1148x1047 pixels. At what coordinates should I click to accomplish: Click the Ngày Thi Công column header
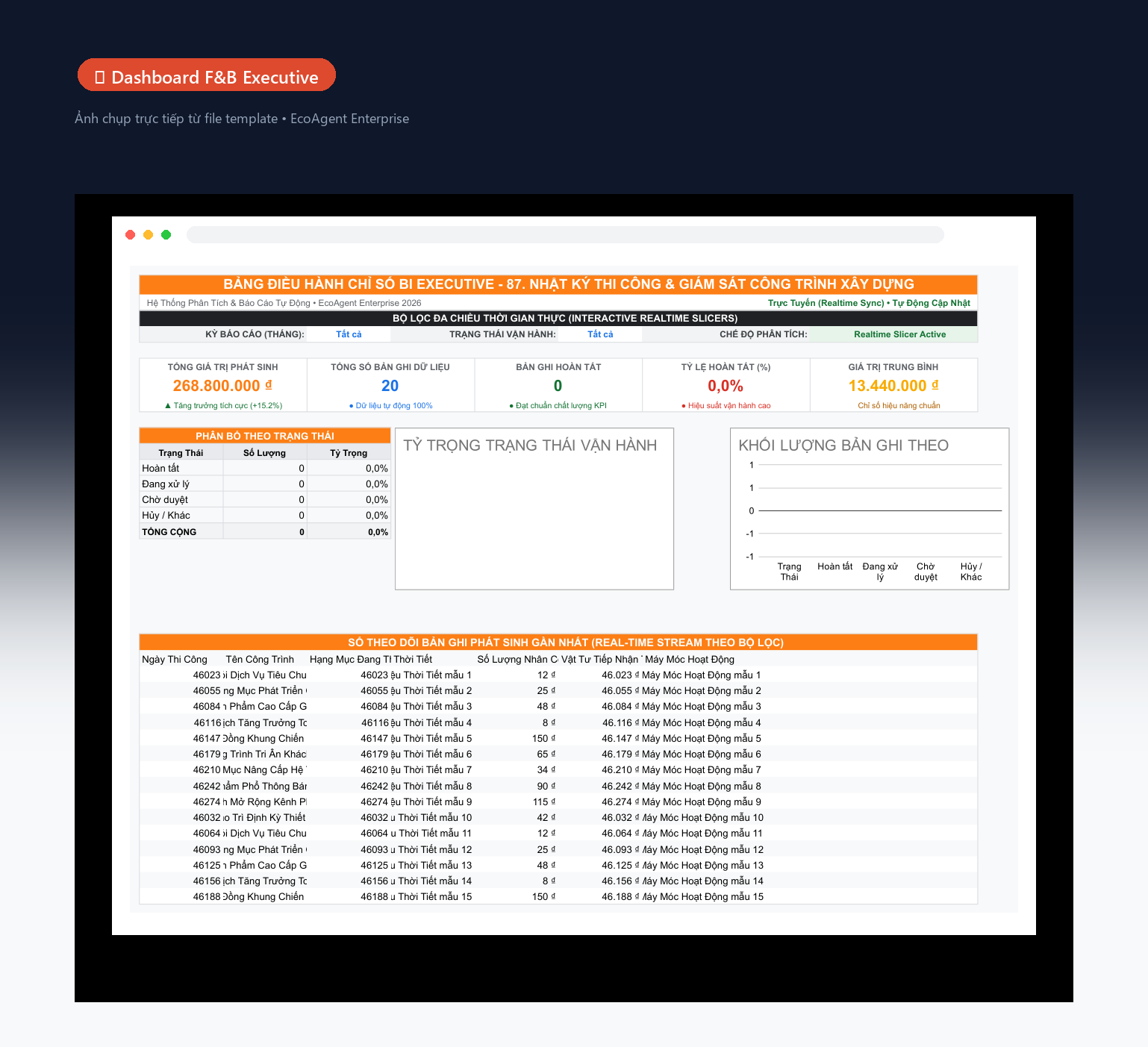pos(175,660)
